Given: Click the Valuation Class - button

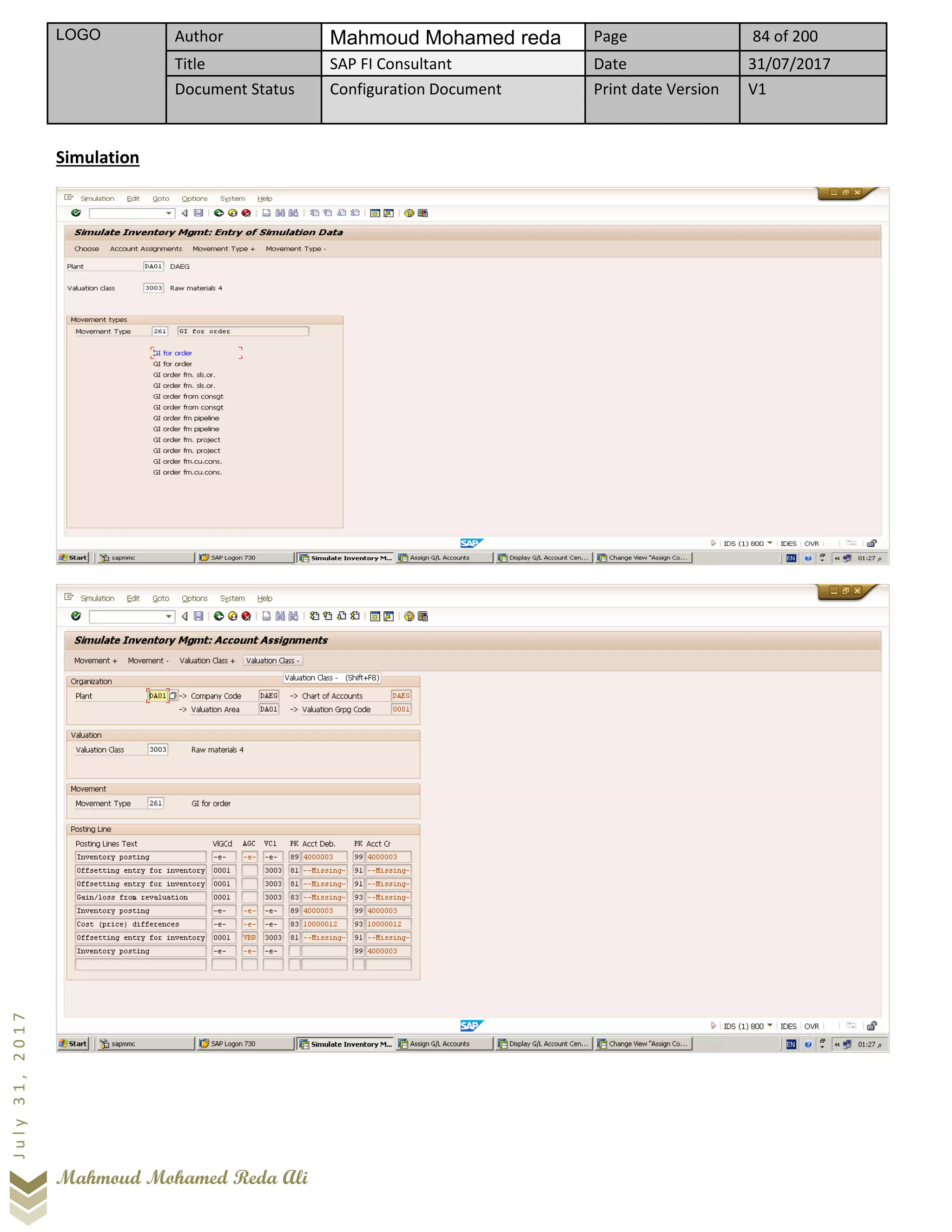Looking at the screenshot, I should pyautogui.click(x=273, y=661).
